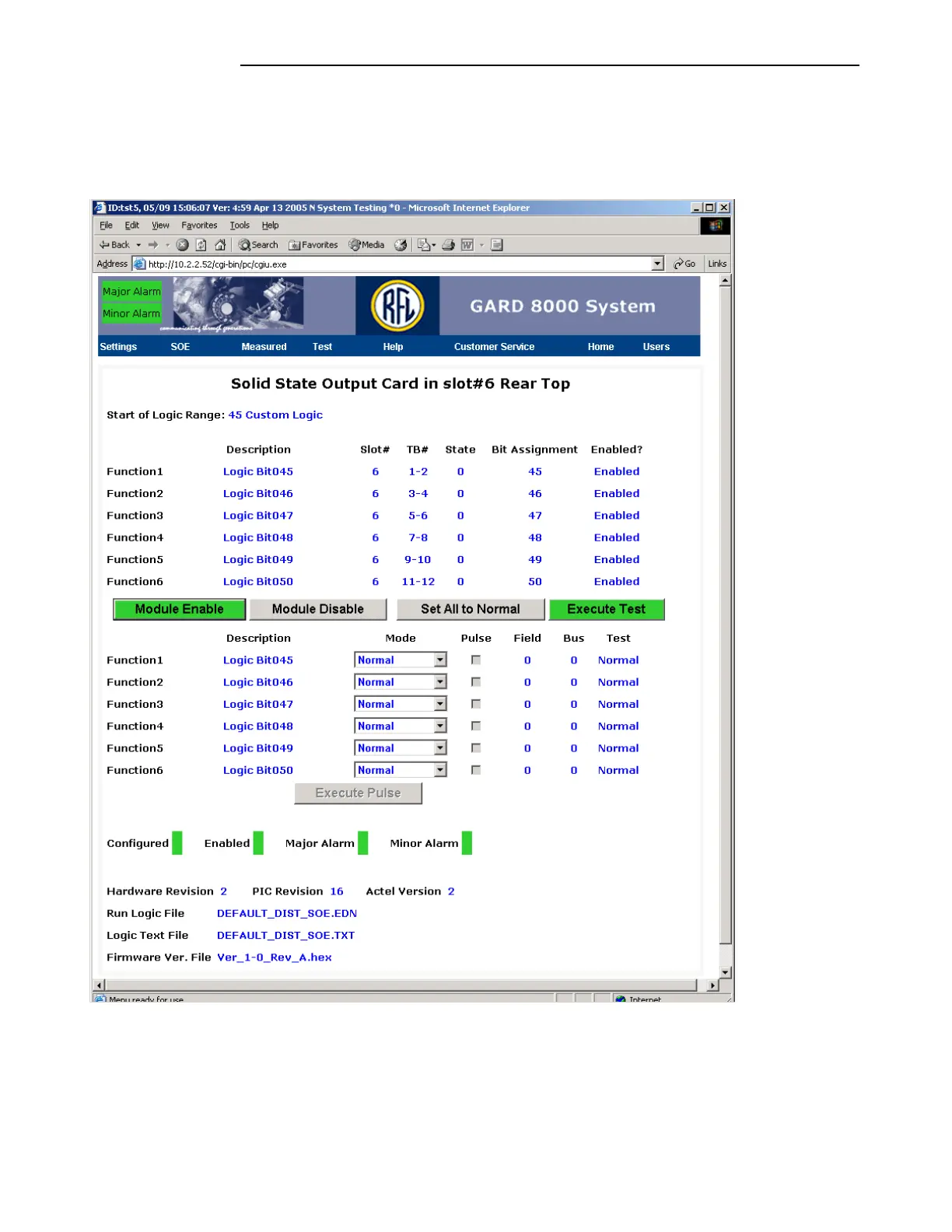Click the Ver_1-0_Rev_A.hex firmware file text

tap(275, 957)
